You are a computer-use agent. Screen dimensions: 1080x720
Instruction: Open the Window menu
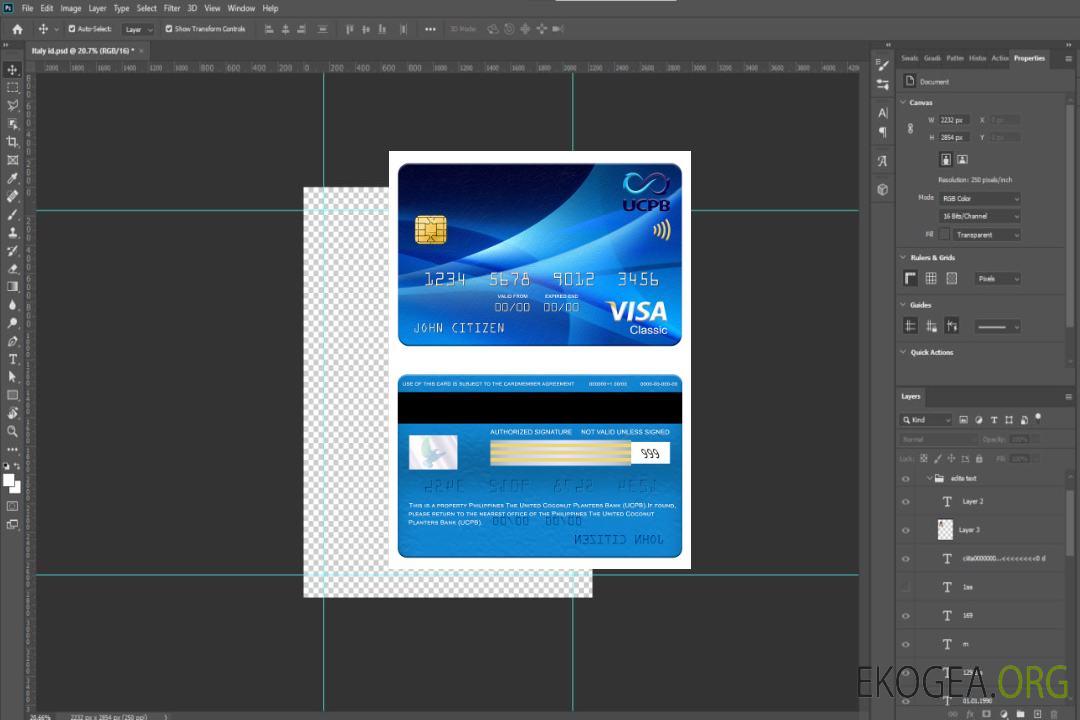point(241,8)
